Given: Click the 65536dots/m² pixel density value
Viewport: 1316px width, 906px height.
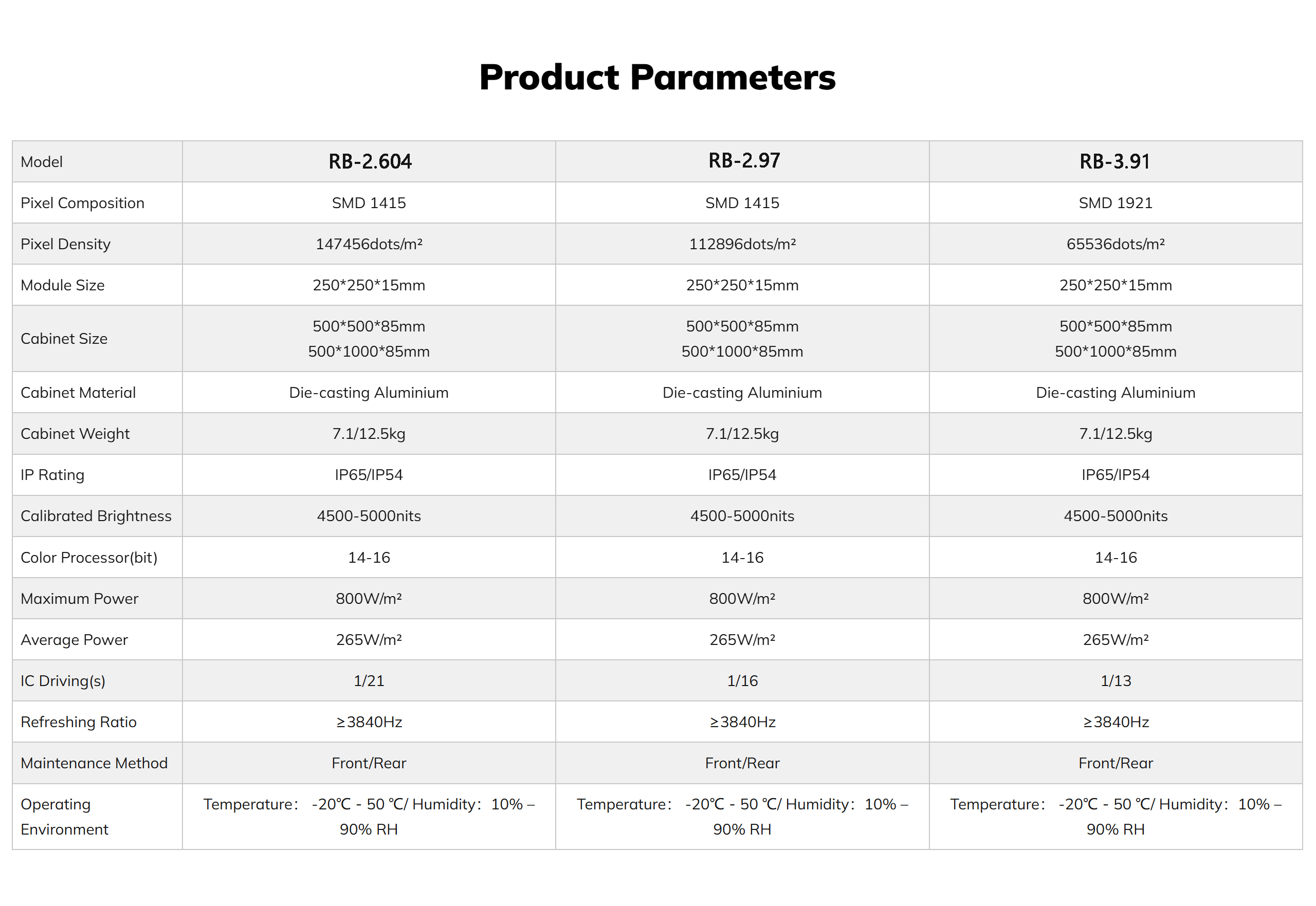Looking at the screenshot, I should pyautogui.click(x=1115, y=244).
